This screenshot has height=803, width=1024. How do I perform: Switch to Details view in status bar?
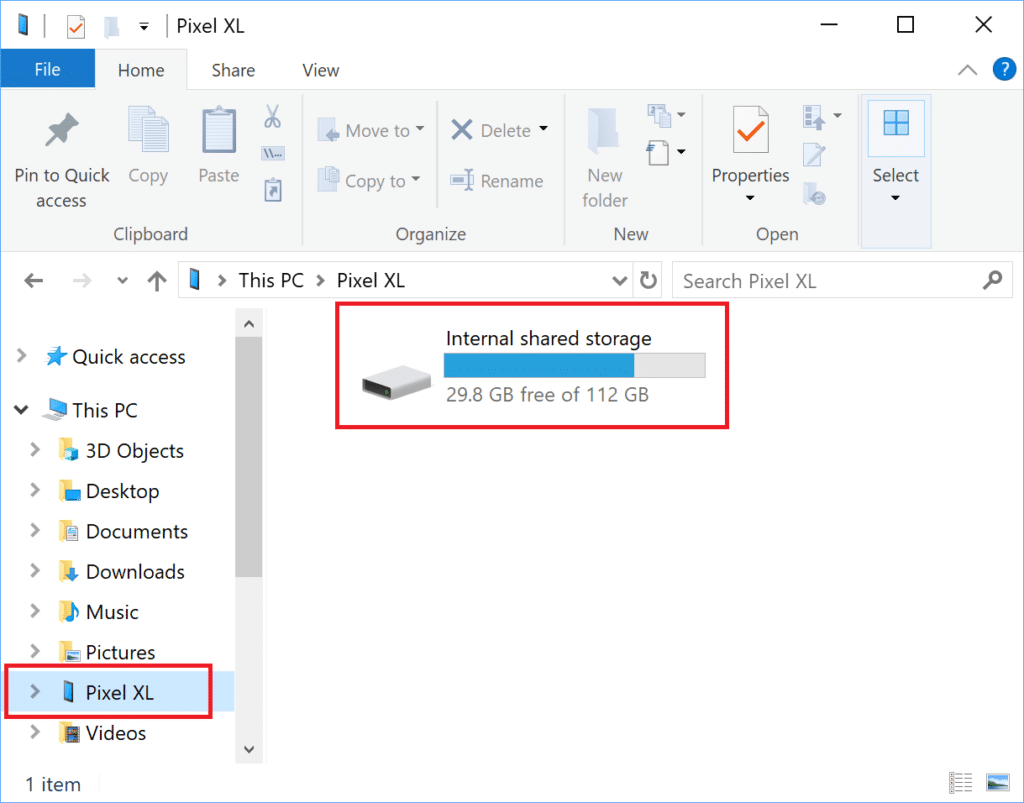(x=961, y=782)
